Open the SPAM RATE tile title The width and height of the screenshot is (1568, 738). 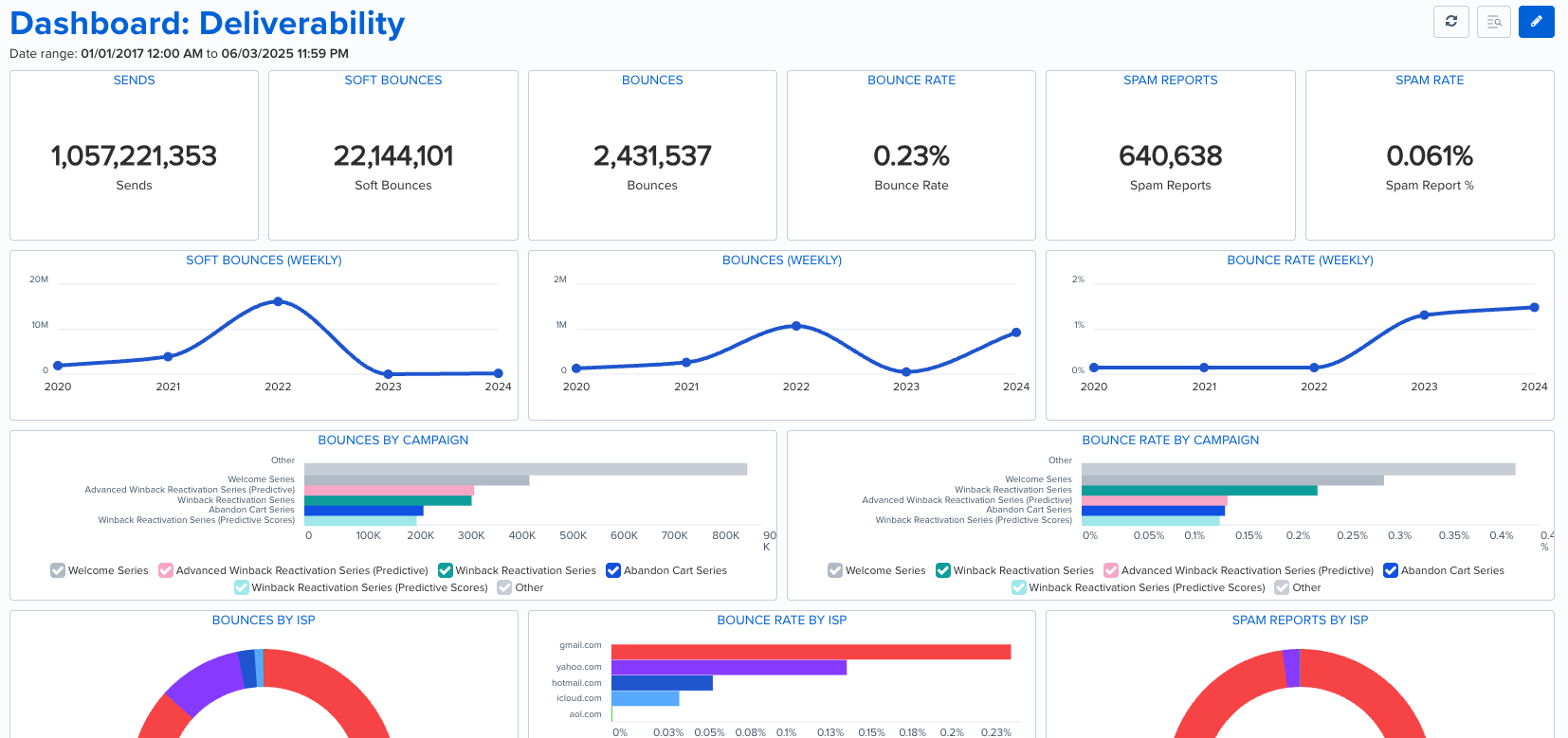pyautogui.click(x=1430, y=81)
